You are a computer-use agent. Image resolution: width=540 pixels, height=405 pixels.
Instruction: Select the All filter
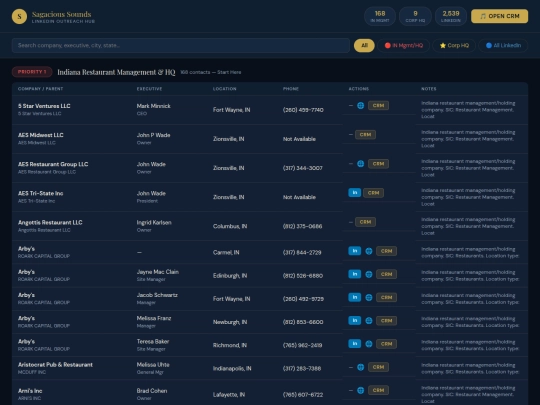pyautogui.click(x=364, y=45)
